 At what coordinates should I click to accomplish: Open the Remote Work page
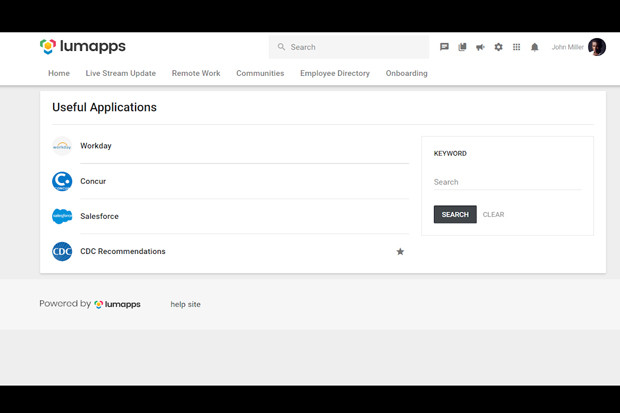(196, 73)
